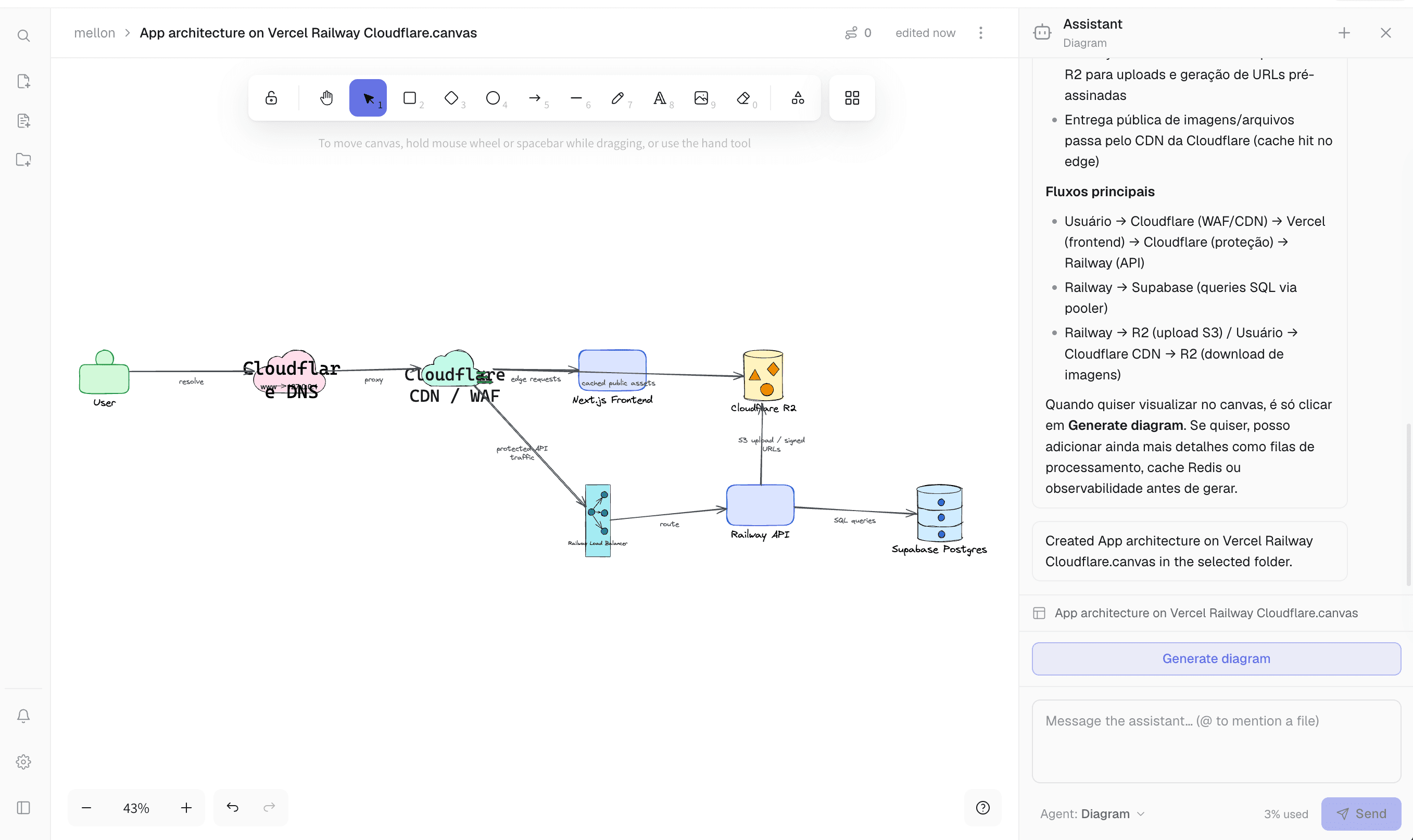Screen dimensions: 1413x840
Task: Create a new note with the lined-page plus icon
Action: pos(23,121)
